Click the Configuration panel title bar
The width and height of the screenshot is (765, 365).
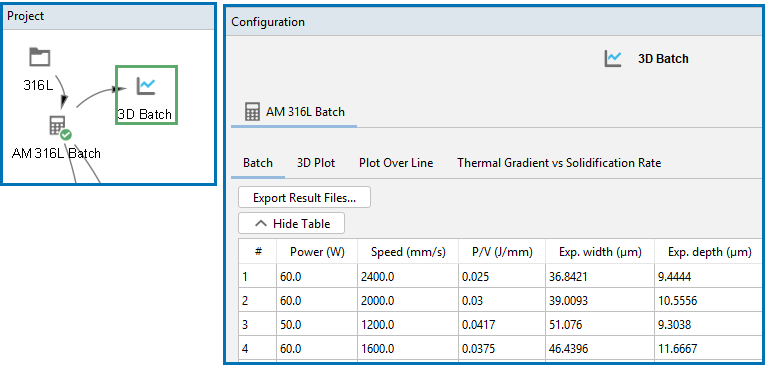click(495, 22)
